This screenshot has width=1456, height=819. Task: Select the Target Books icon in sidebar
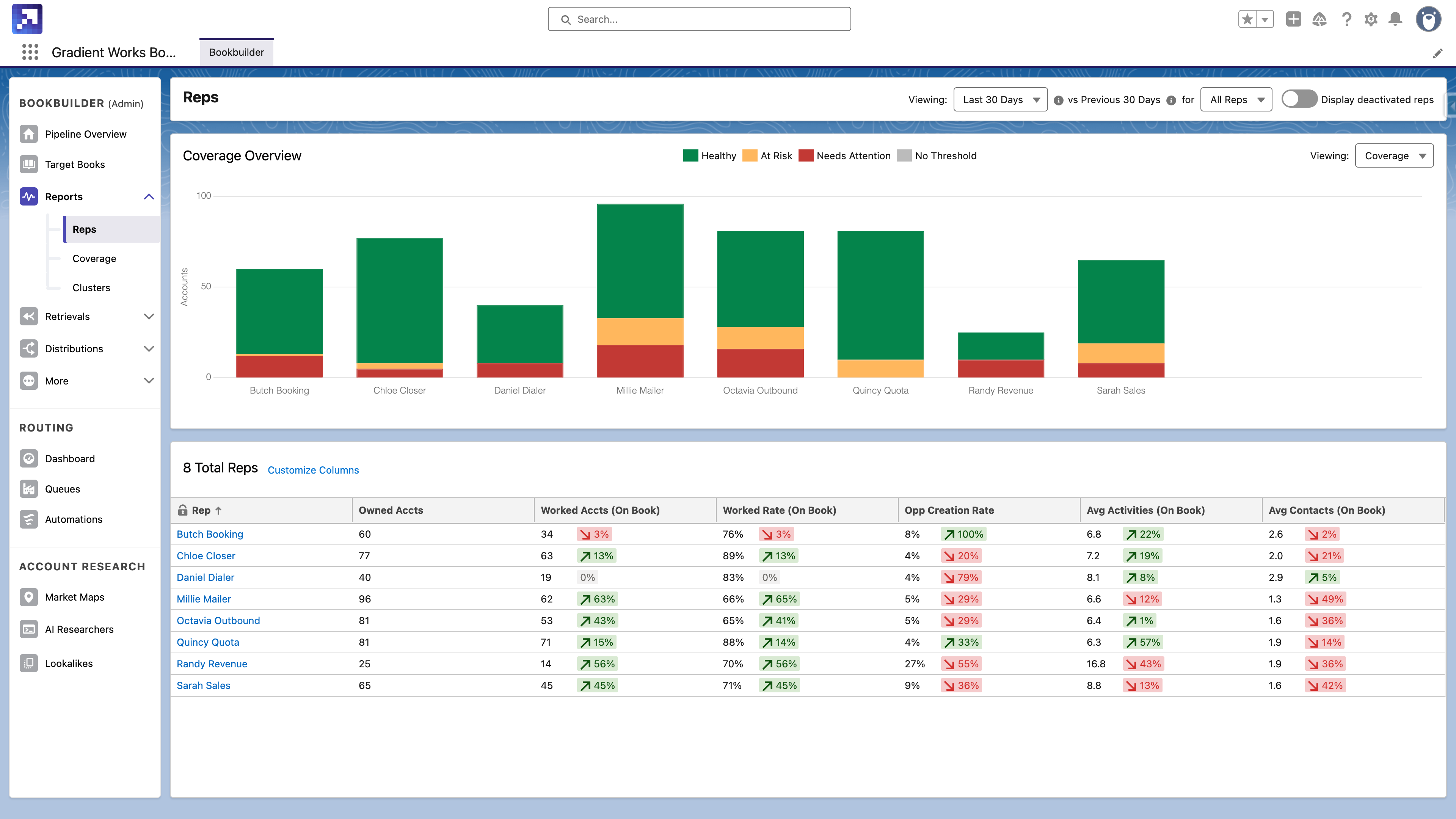tap(28, 164)
